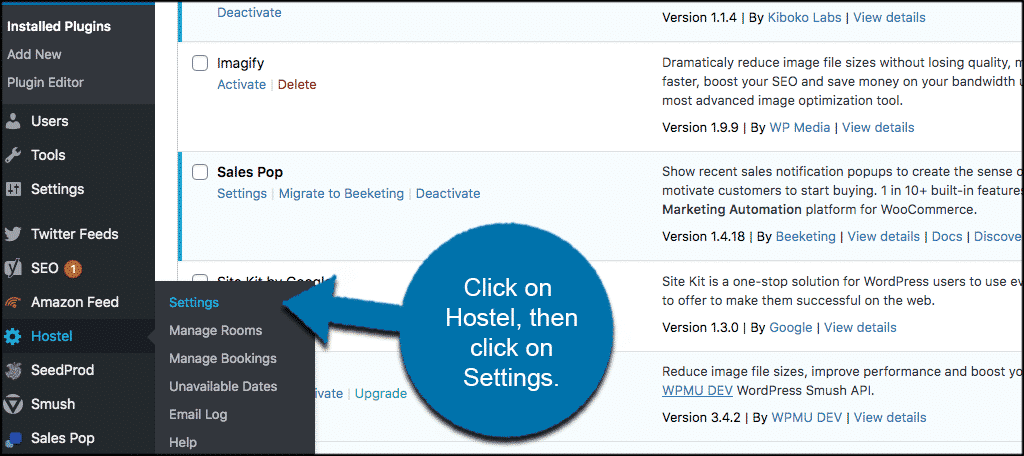The height and width of the screenshot is (456, 1024).
Task: Choose Manage Rooms from Hostel submenu
Action: [x=215, y=330]
